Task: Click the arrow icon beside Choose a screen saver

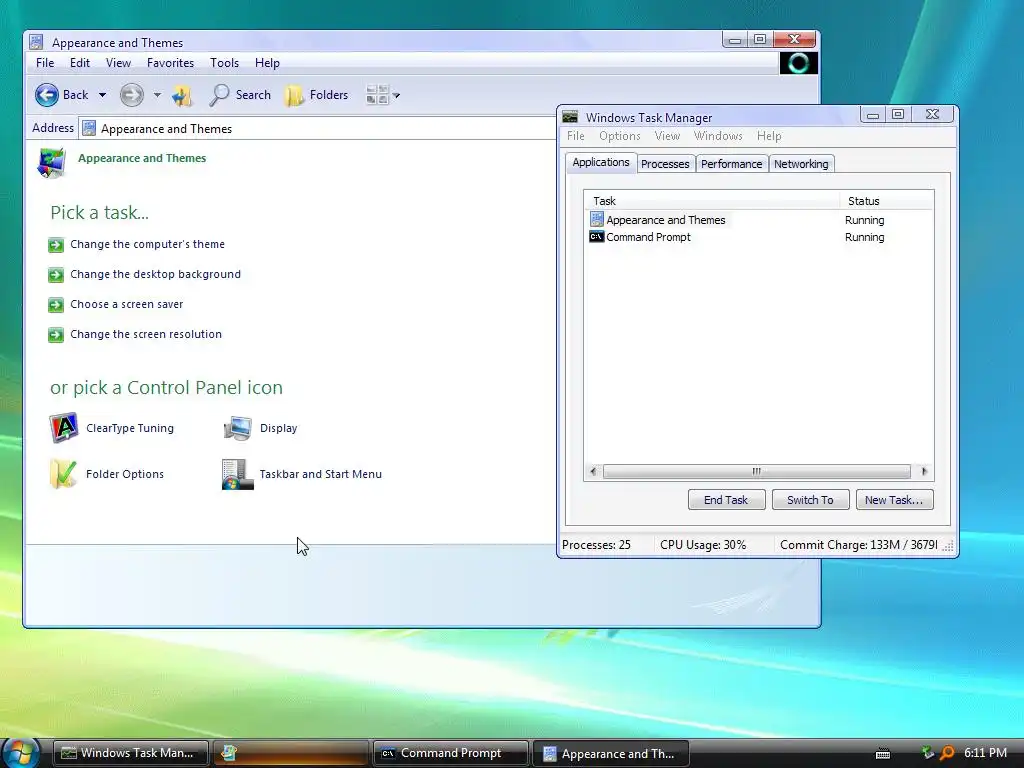Action: click(56, 305)
